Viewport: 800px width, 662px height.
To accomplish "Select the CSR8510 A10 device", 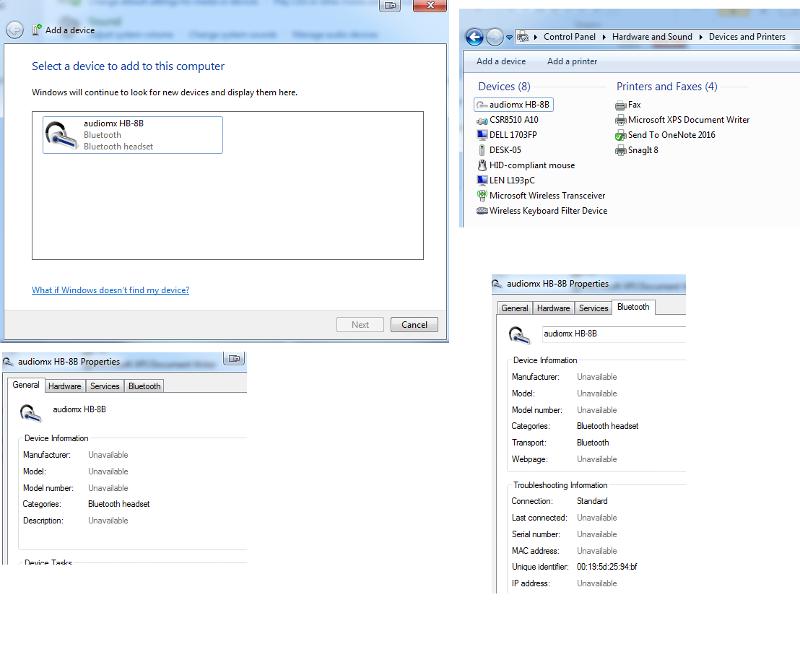I will [x=508, y=120].
